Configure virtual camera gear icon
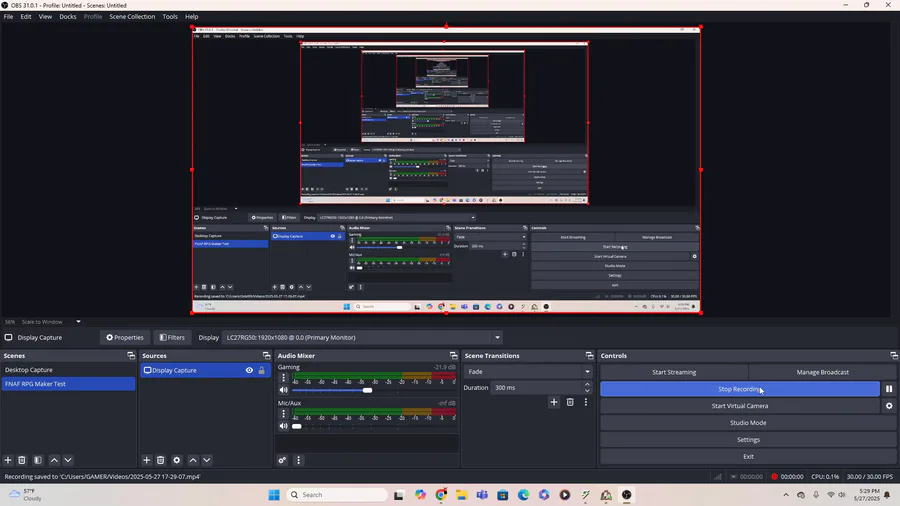The image size is (900, 506). [889, 406]
